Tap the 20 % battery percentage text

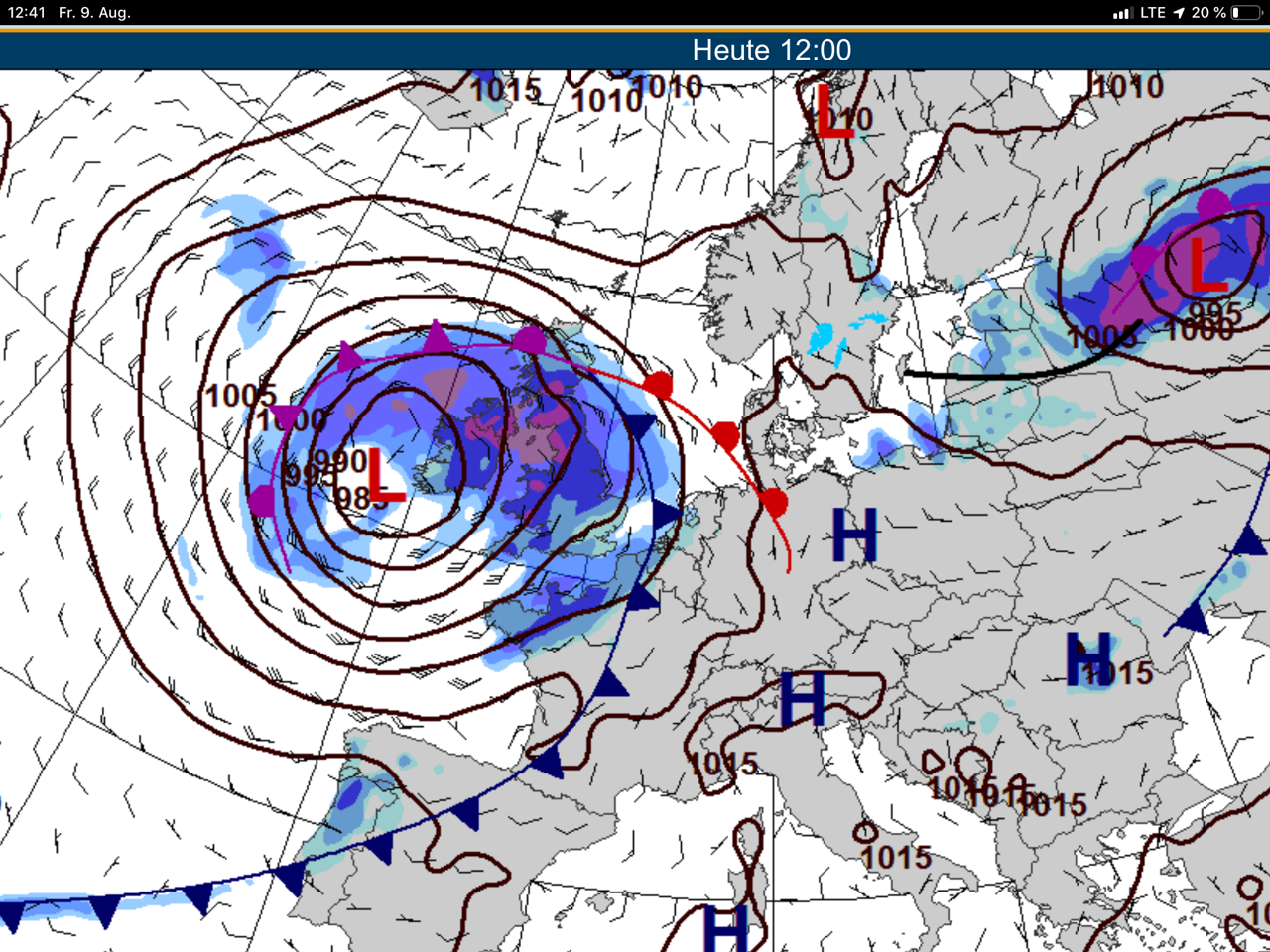pos(1208,13)
